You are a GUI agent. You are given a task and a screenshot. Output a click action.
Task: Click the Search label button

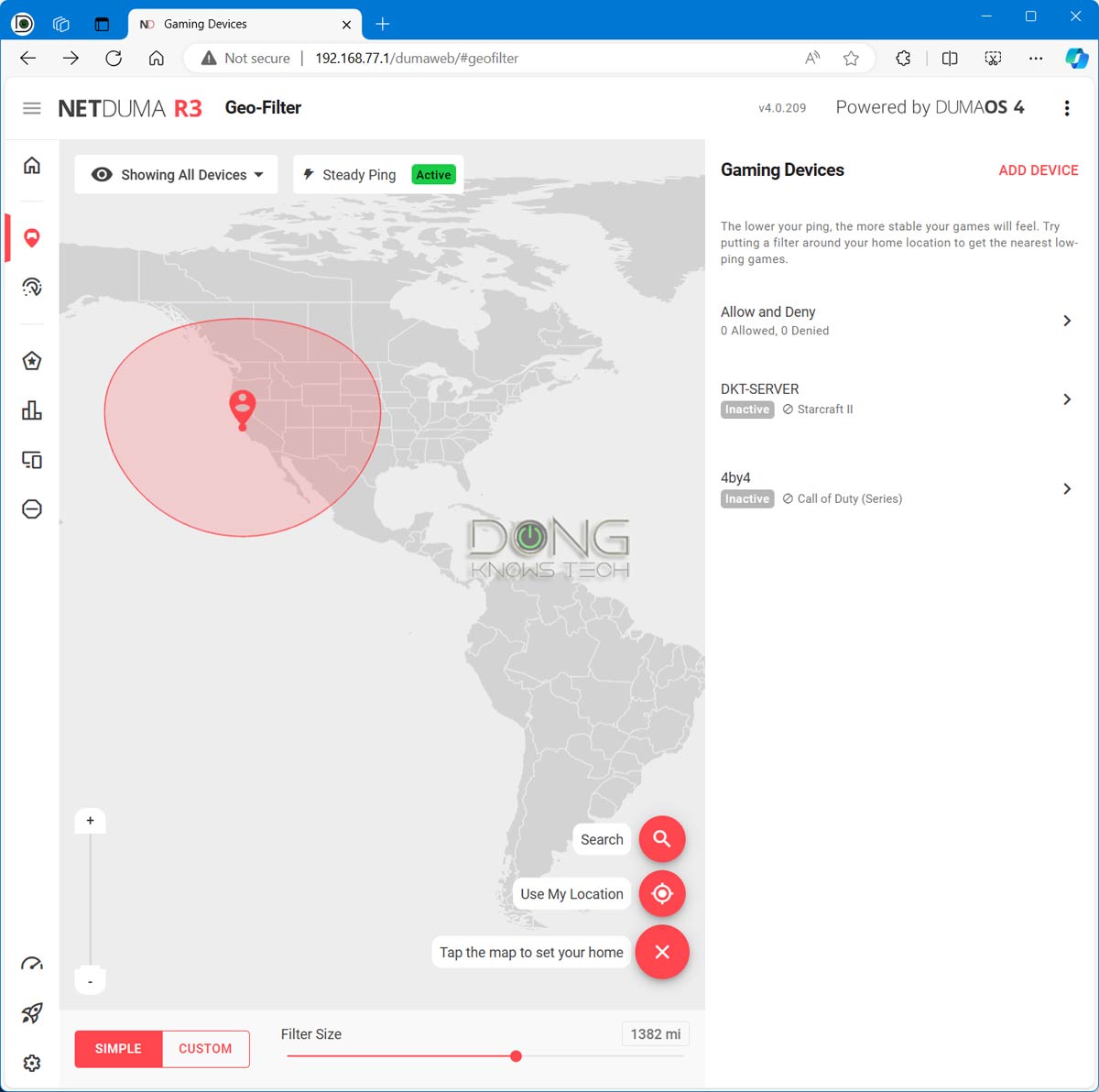pos(602,839)
